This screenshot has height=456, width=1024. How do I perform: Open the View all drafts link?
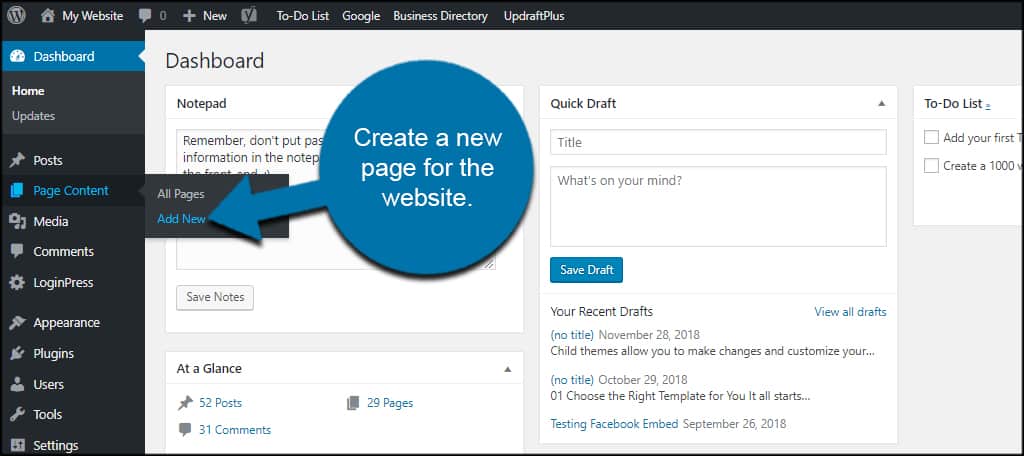(850, 312)
